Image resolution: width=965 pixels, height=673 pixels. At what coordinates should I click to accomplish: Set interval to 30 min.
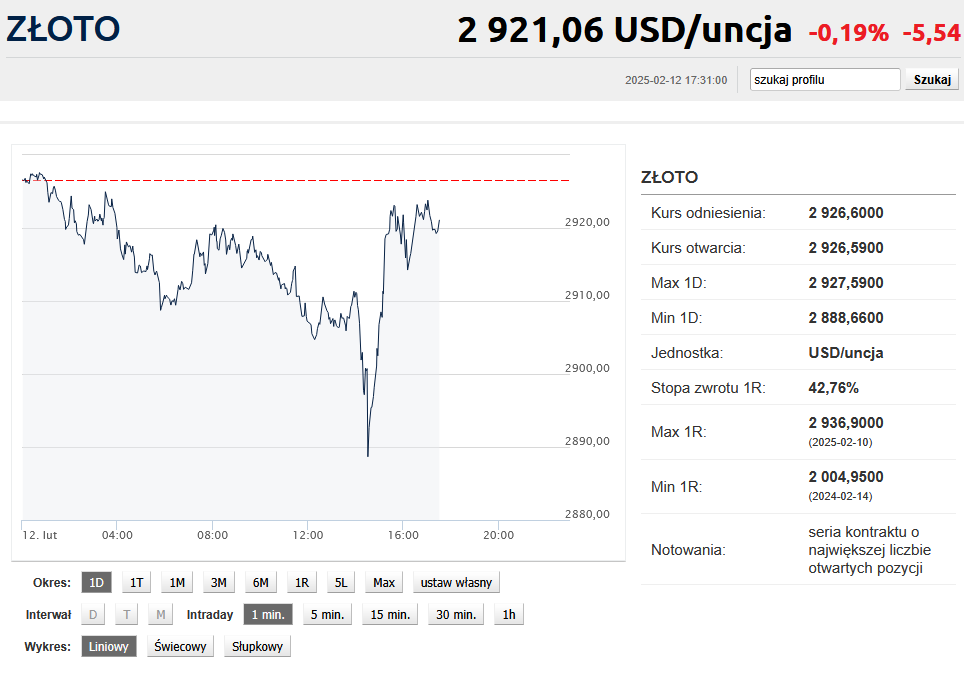click(456, 615)
